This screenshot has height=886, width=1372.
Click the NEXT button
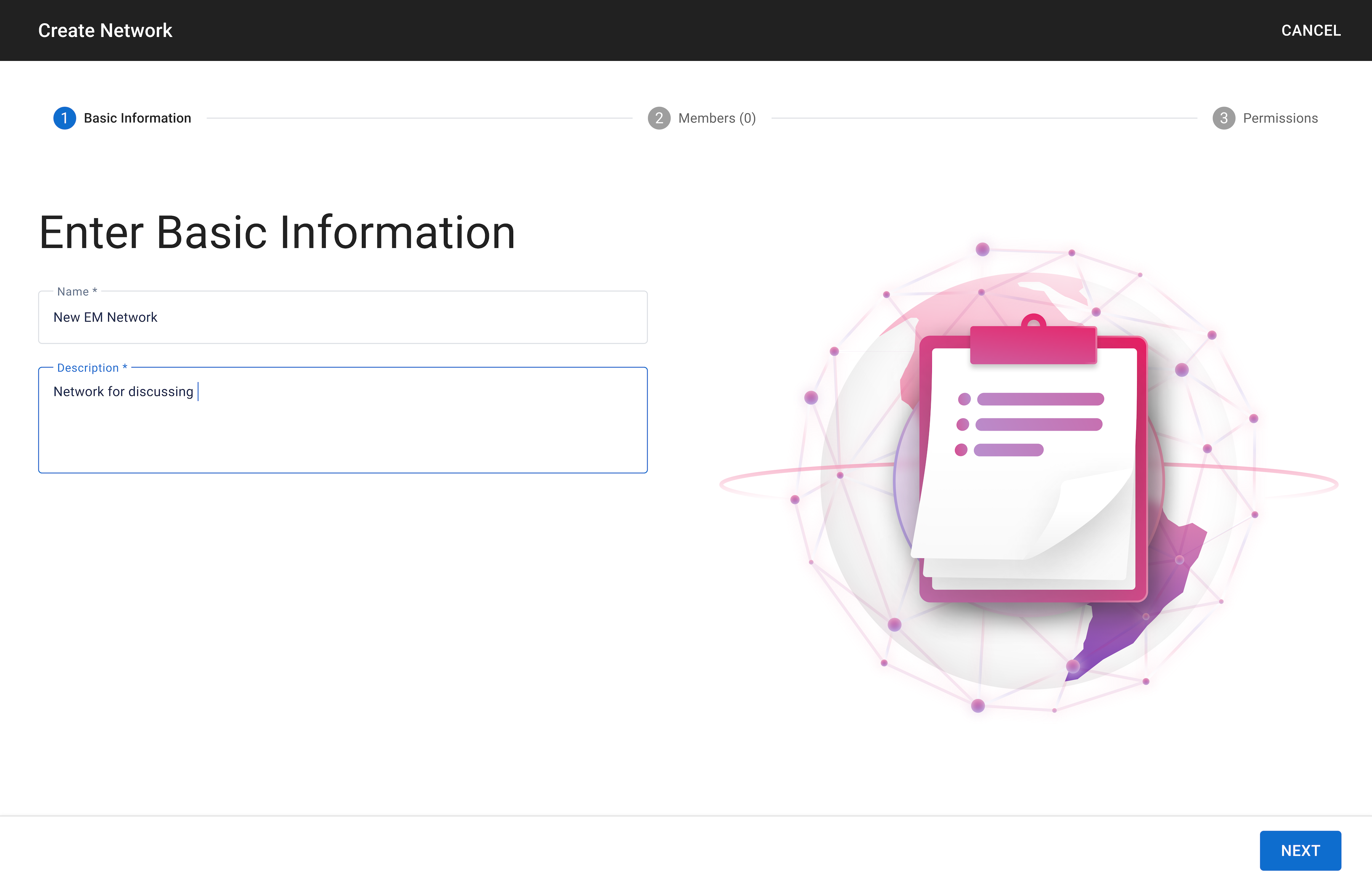tap(1300, 850)
